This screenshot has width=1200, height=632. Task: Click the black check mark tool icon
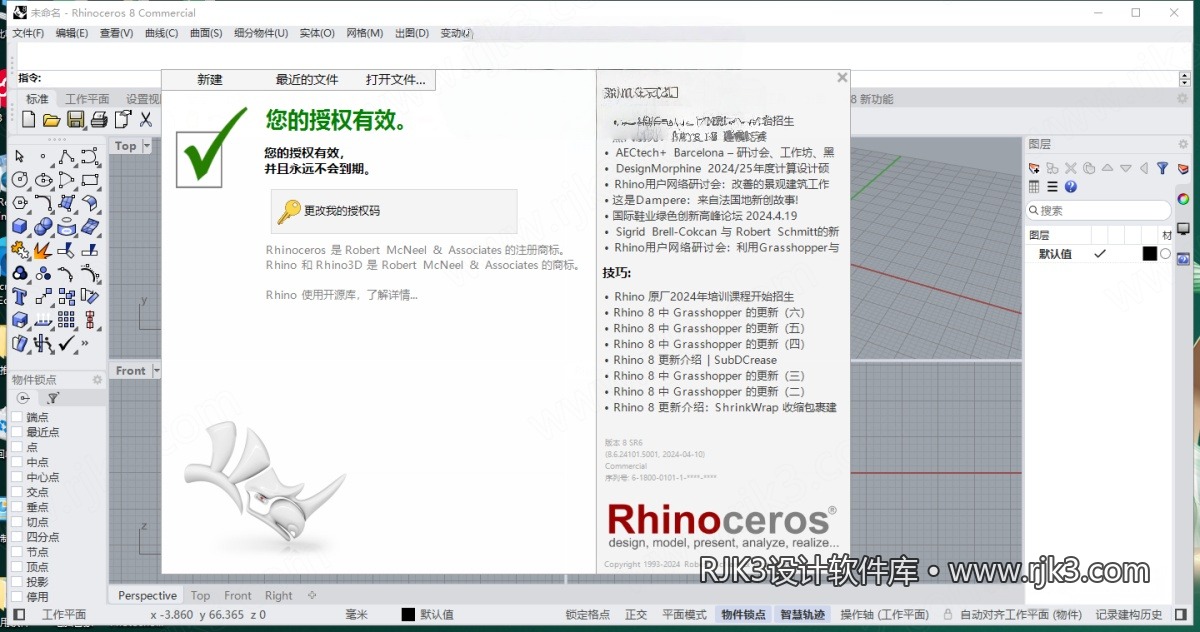(x=67, y=342)
